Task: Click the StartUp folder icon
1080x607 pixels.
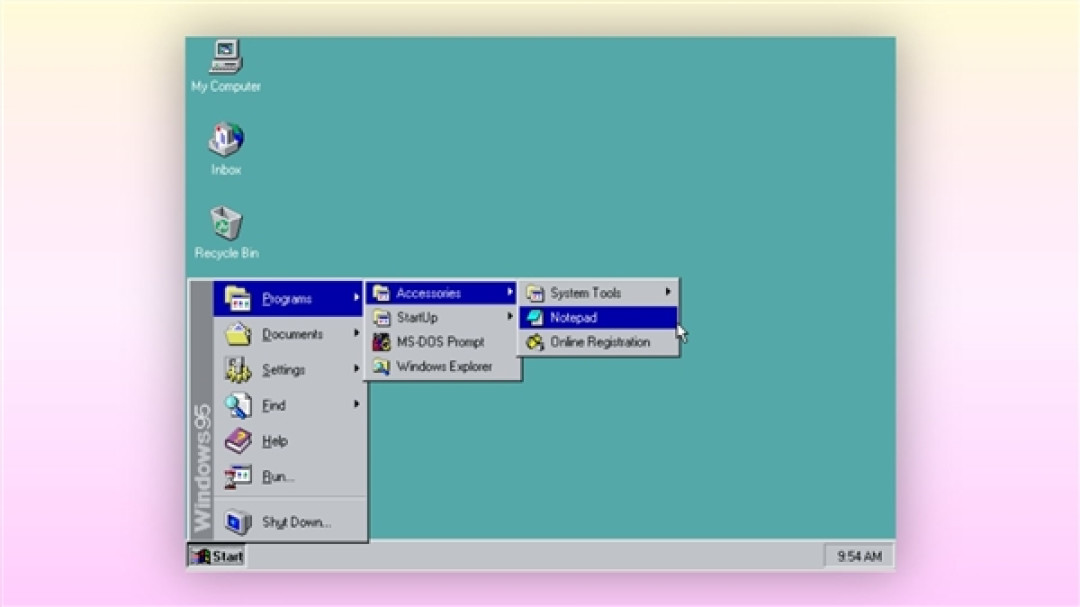Action: click(x=382, y=318)
